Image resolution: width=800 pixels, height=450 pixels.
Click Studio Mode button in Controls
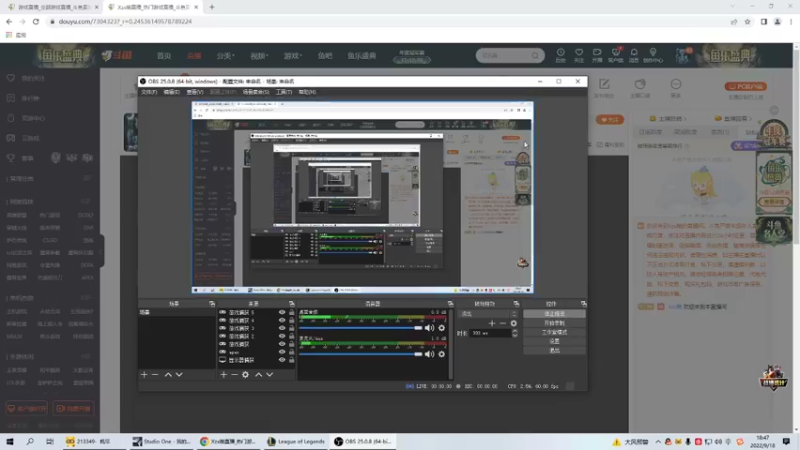pos(555,332)
